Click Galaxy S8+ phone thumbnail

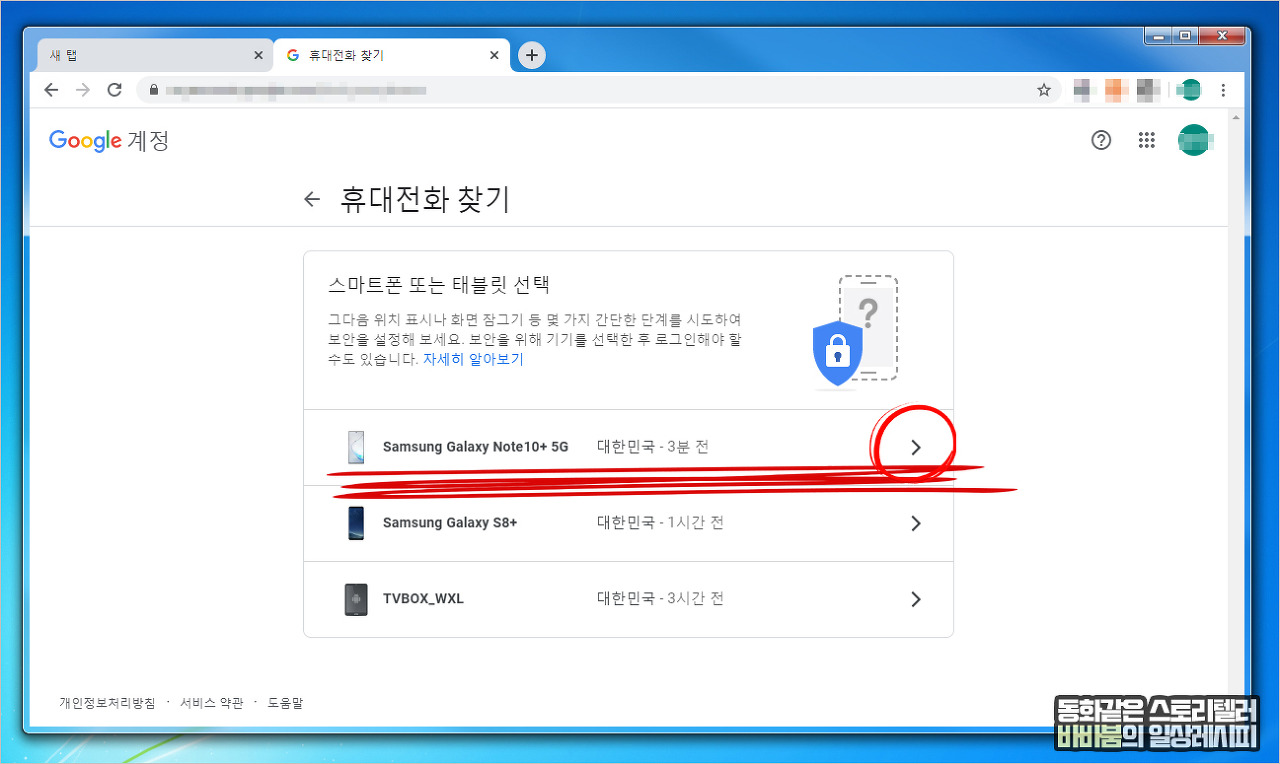tap(356, 523)
